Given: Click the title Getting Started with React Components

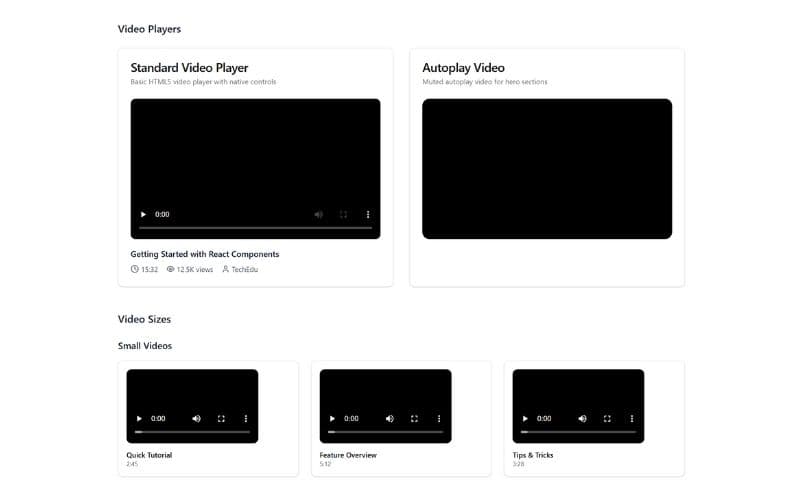Looking at the screenshot, I should 205,254.
